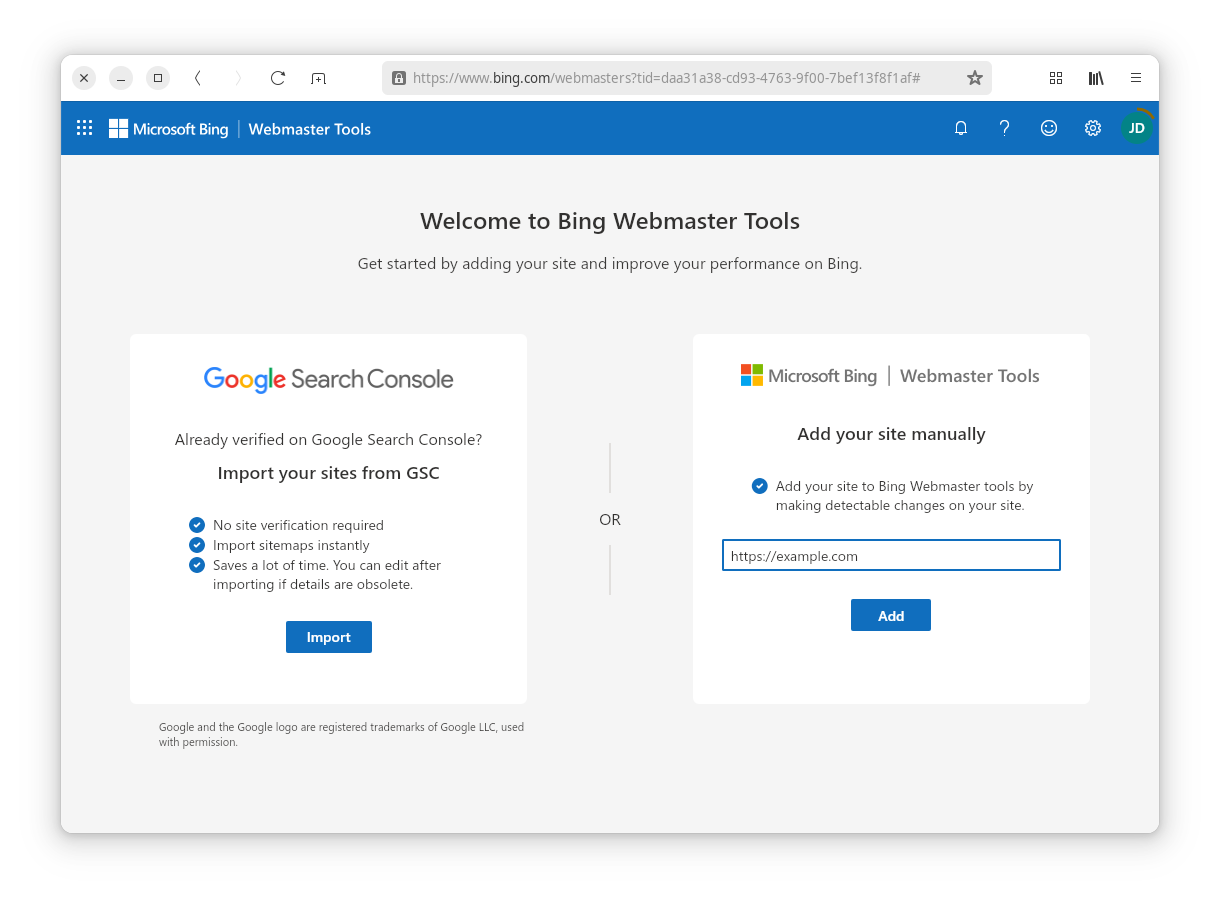Open the JD account avatar menu
The height and width of the screenshot is (900, 1220).
[1137, 128]
